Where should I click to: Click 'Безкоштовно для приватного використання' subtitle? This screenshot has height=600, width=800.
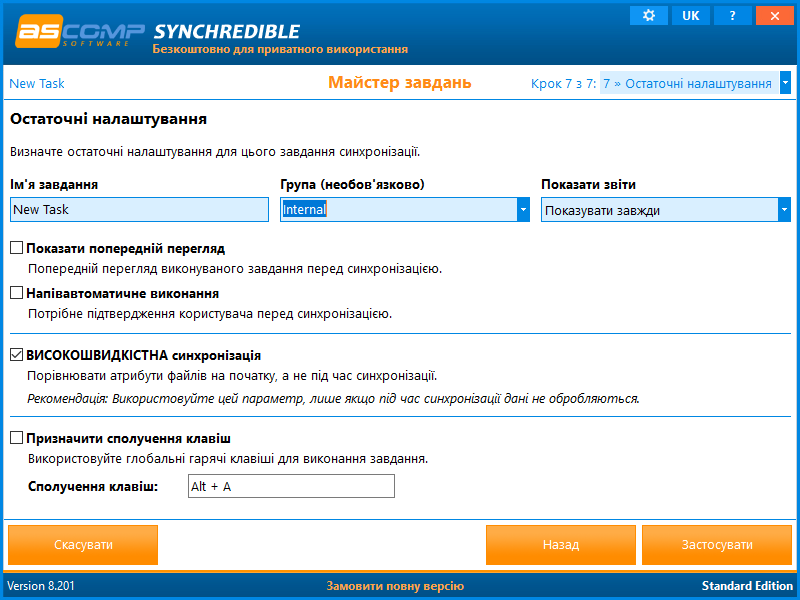(x=280, y=49)
